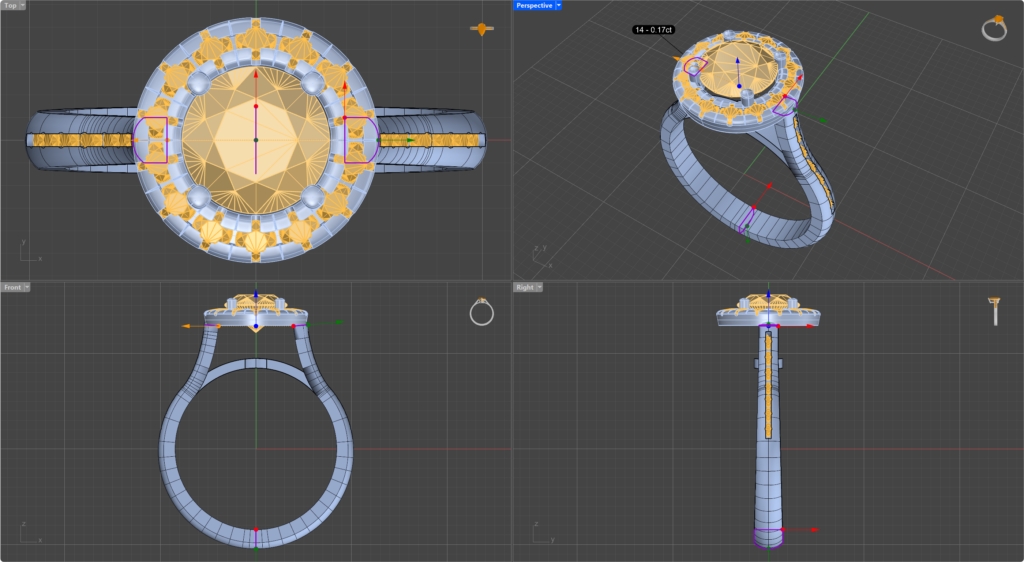Open the Perspective viewport menu arrow
The height and width of the screenshot is (562, 1024).
tap(558, 5)
